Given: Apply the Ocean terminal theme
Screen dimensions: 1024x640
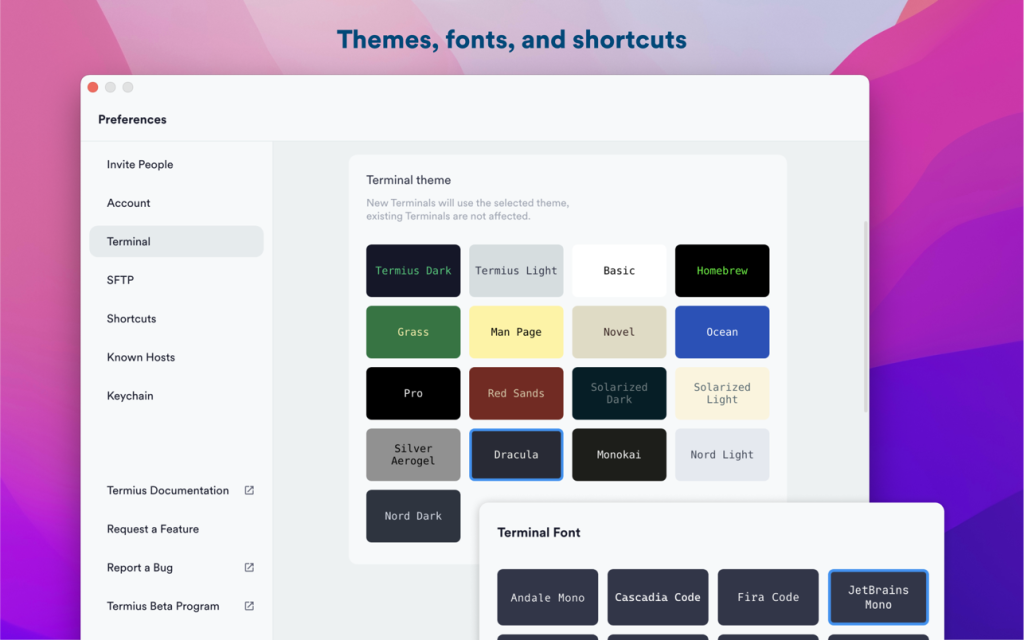Looking at the screenshot, I should (x=722, y=332).
